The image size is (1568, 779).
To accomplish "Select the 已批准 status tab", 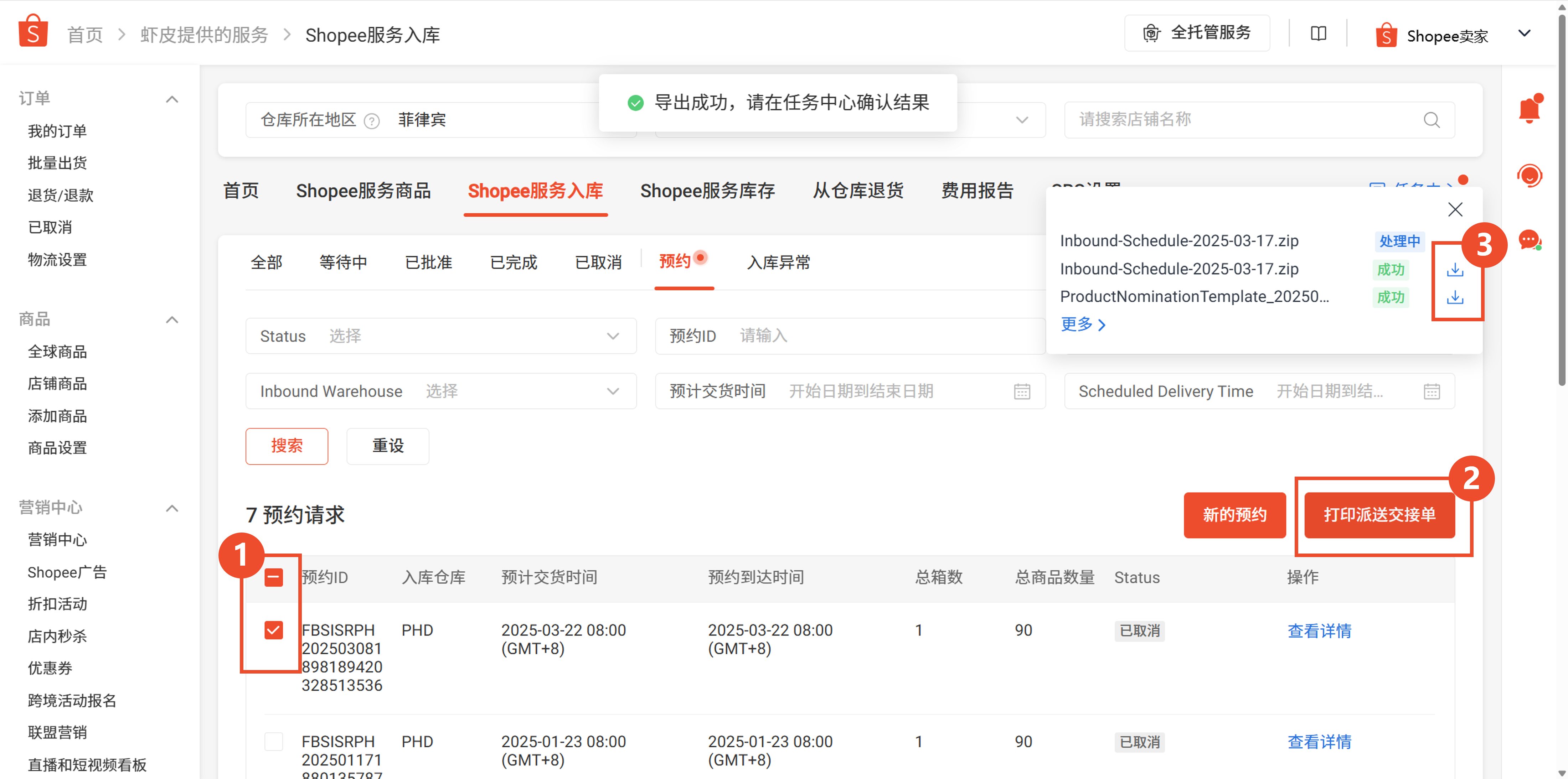I will [x=428, y=262].
